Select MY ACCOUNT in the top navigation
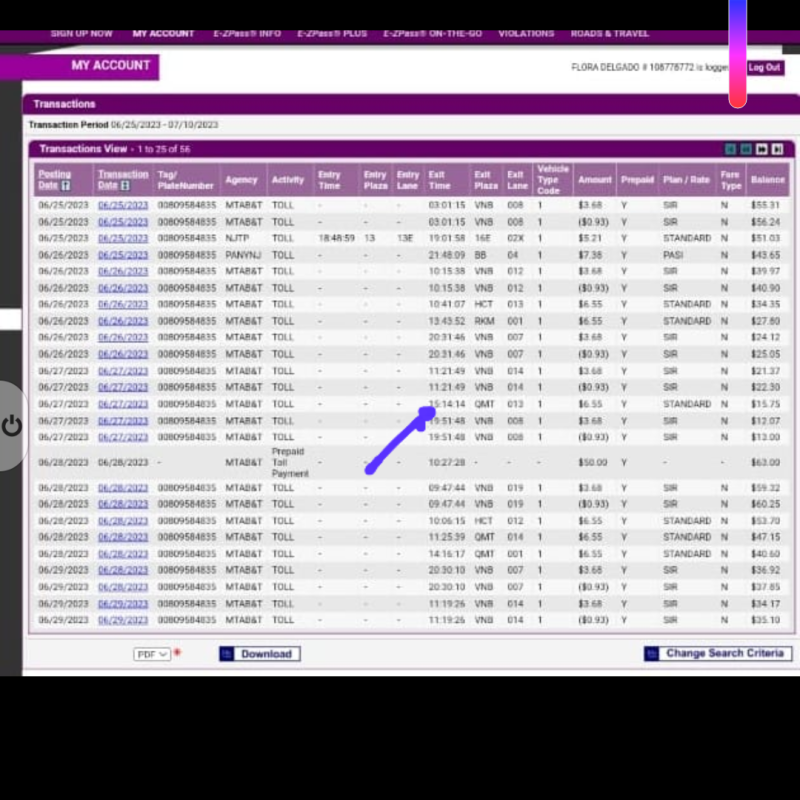The image size is (800, 800). coord(163,34)
